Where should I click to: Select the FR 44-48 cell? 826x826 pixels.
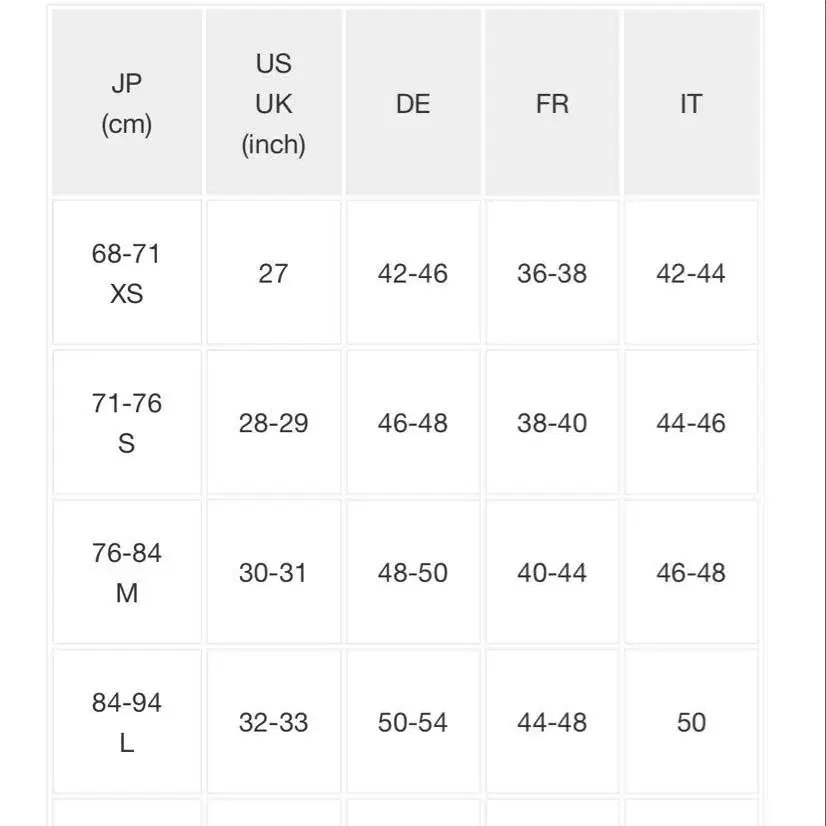(552, 722)
